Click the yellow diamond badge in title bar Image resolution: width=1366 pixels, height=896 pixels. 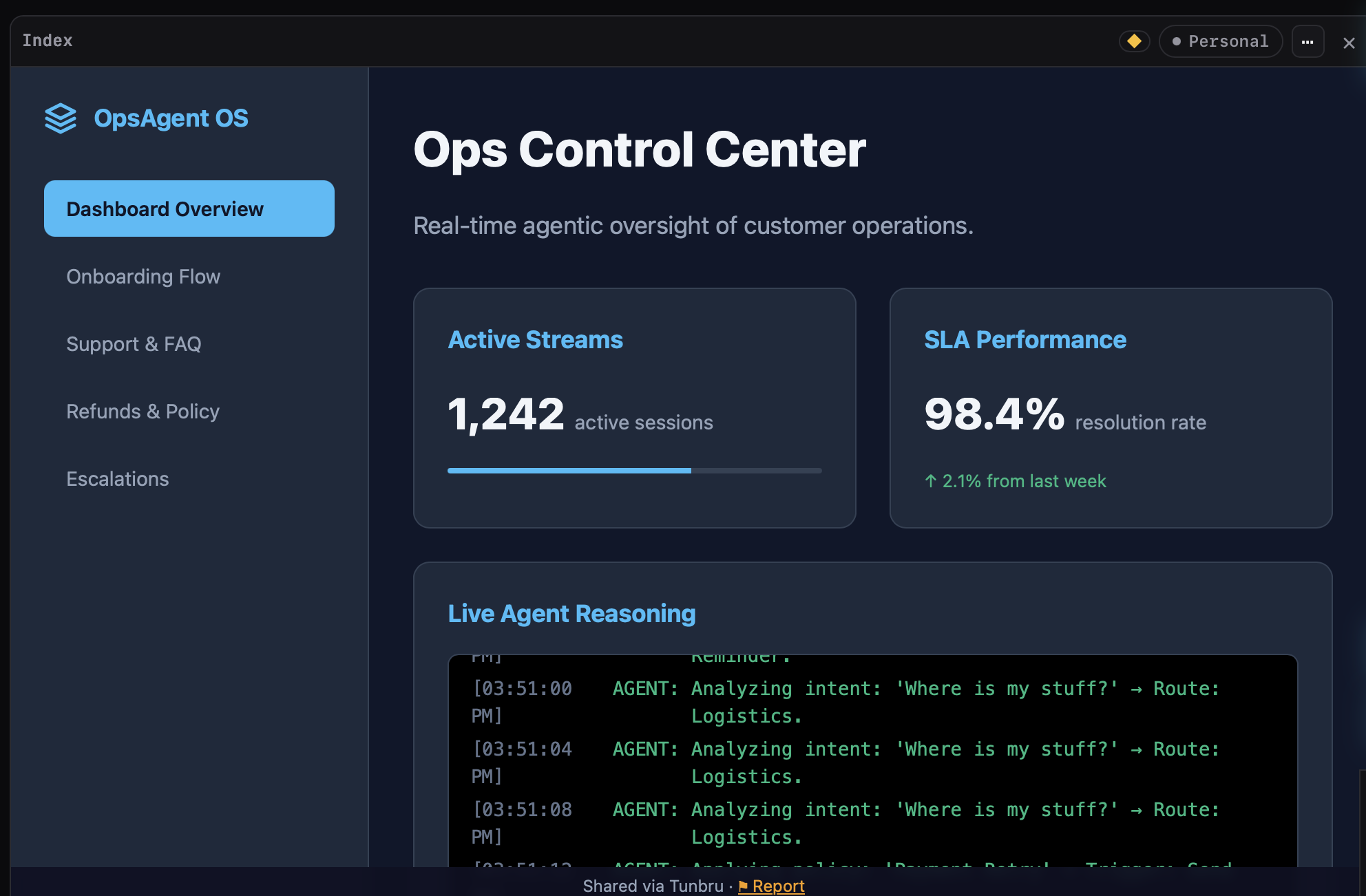click(1134, 41)
